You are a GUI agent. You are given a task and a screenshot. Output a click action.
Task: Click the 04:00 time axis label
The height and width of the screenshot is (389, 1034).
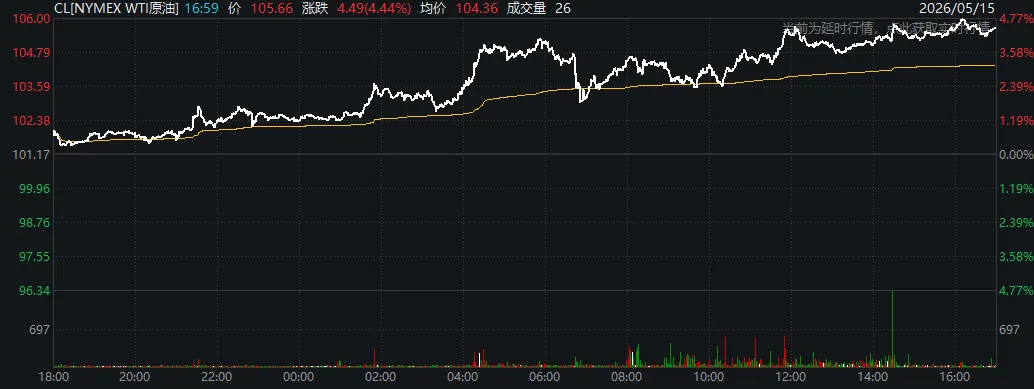(x=462, y=377)
